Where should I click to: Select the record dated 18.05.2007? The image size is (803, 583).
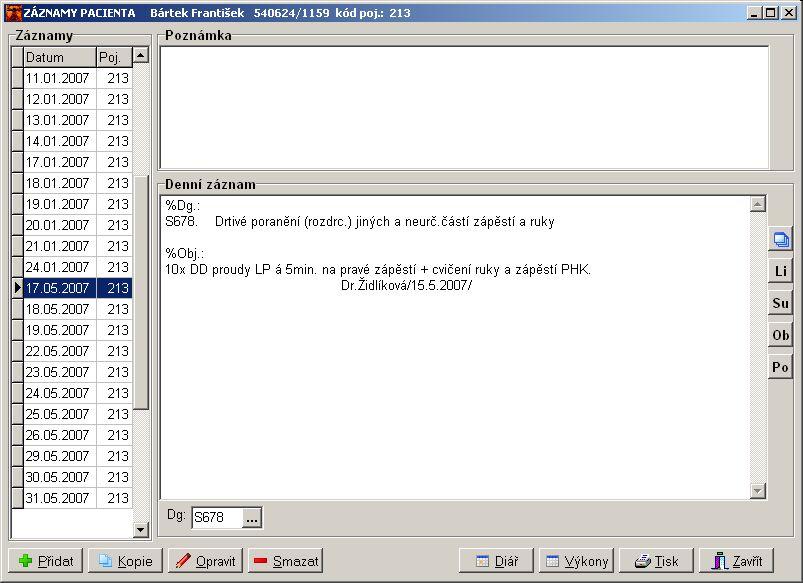(78, 309)
